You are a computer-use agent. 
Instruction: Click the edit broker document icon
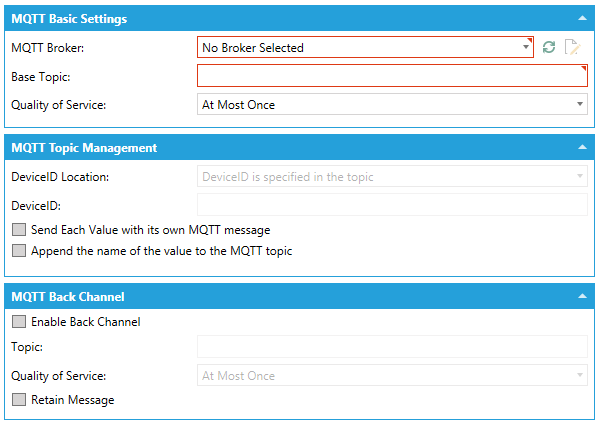click(x=573, y=47)
